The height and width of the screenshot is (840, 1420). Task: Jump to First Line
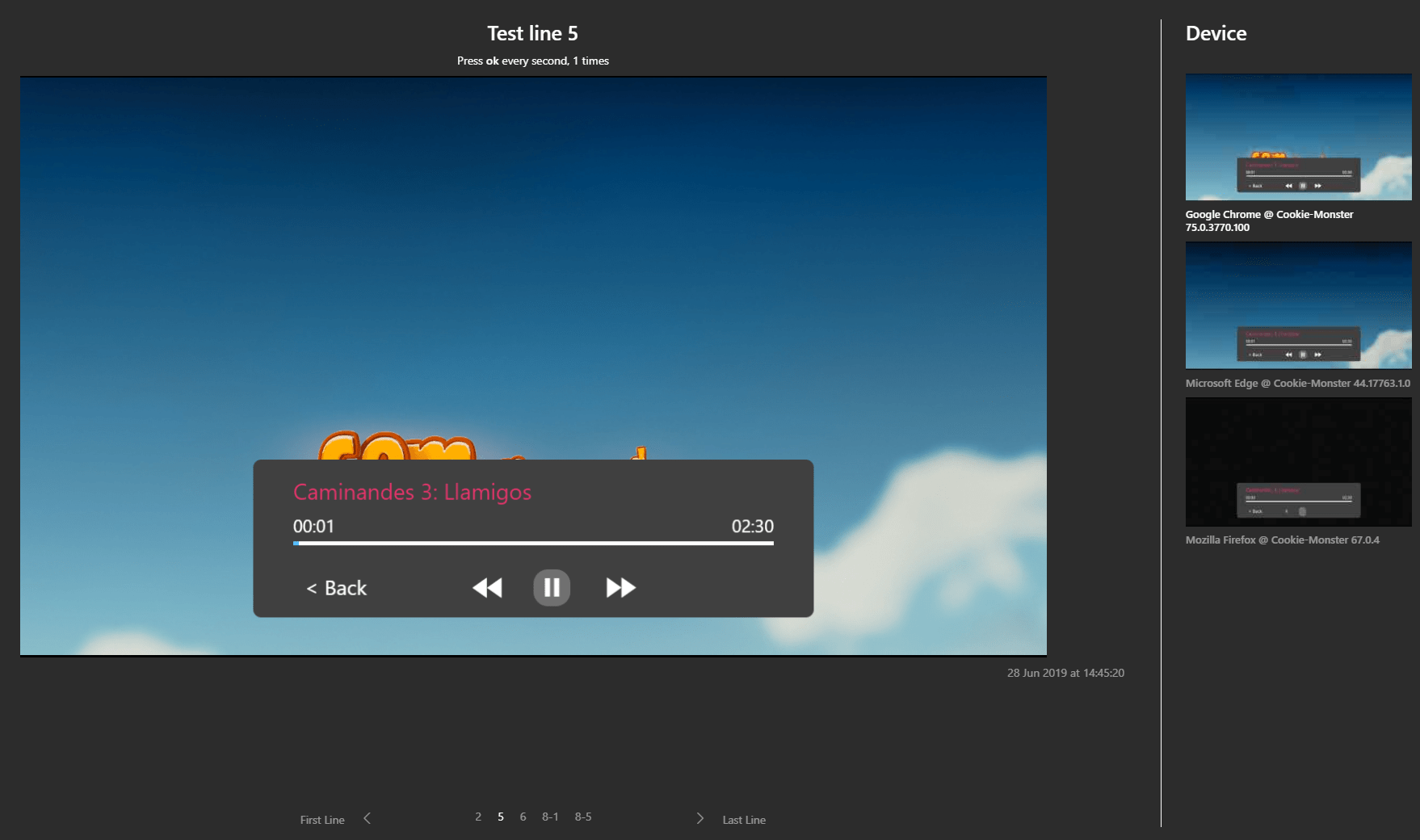click(x=321, y=819)
